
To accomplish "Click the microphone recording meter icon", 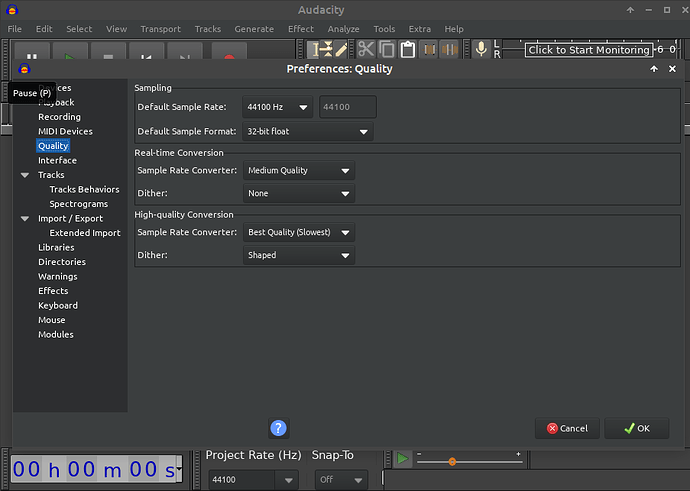I will pyautogui.click(x=481, y=49).
